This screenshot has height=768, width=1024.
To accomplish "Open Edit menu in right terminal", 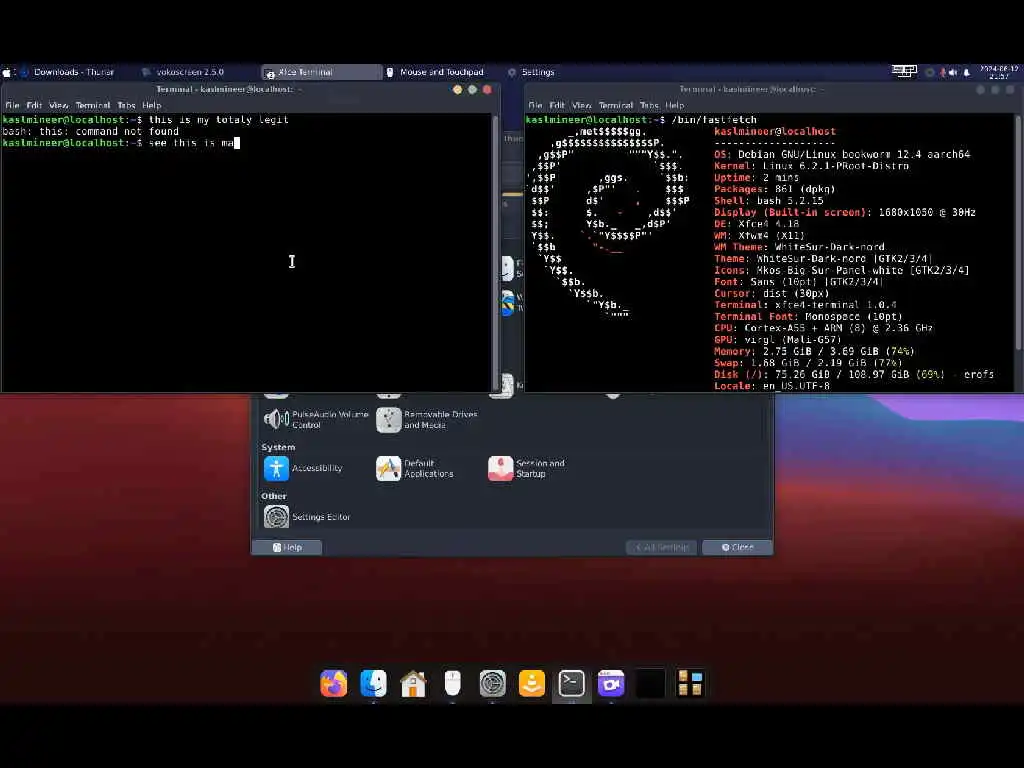I will pyautogui.click(x=557, y=105).
